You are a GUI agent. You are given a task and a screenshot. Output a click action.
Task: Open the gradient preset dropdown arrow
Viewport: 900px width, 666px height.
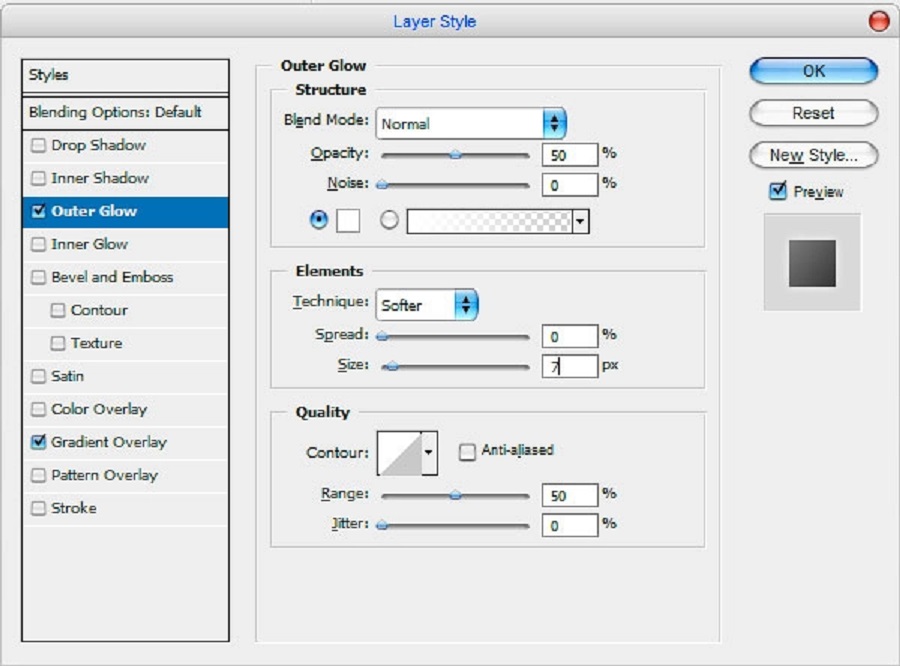580,222
